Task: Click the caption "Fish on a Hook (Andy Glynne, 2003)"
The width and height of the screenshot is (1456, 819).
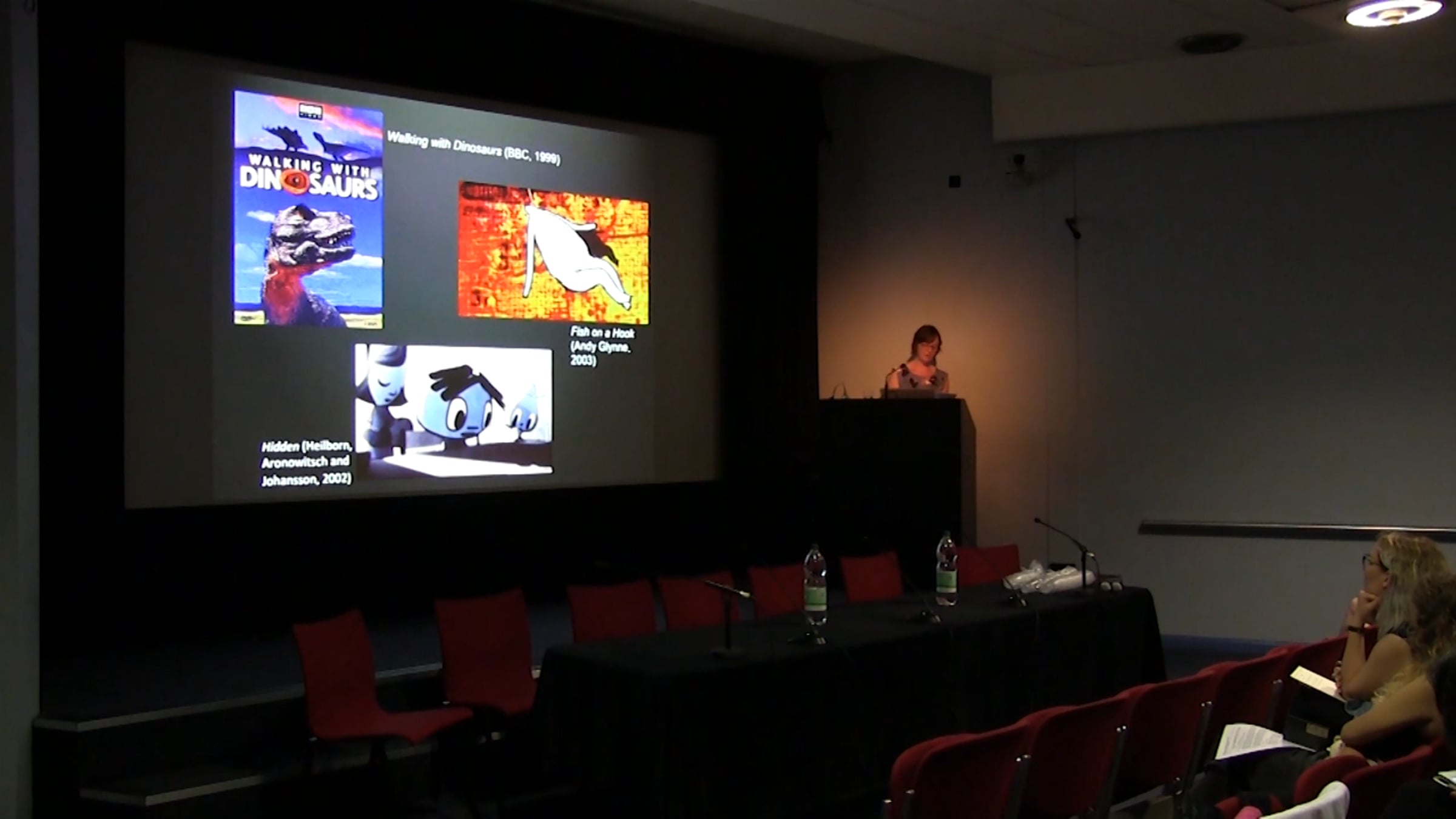Action: 602,346
